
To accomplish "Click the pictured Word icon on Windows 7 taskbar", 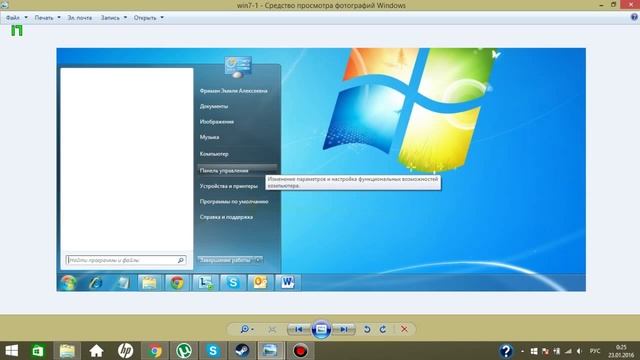I will (288, 282).
